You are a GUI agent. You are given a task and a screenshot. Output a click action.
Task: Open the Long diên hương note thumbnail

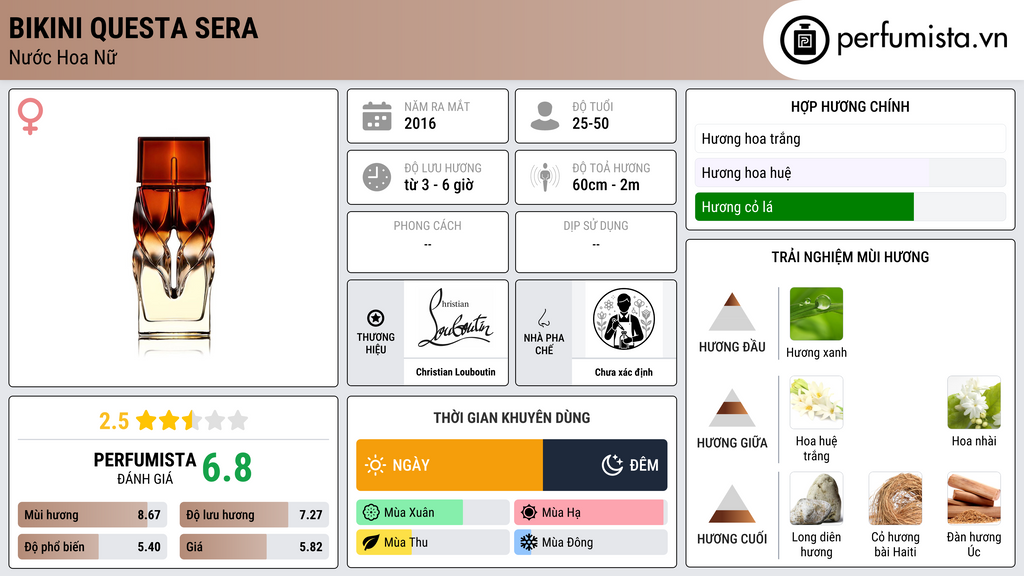(816, 498)
